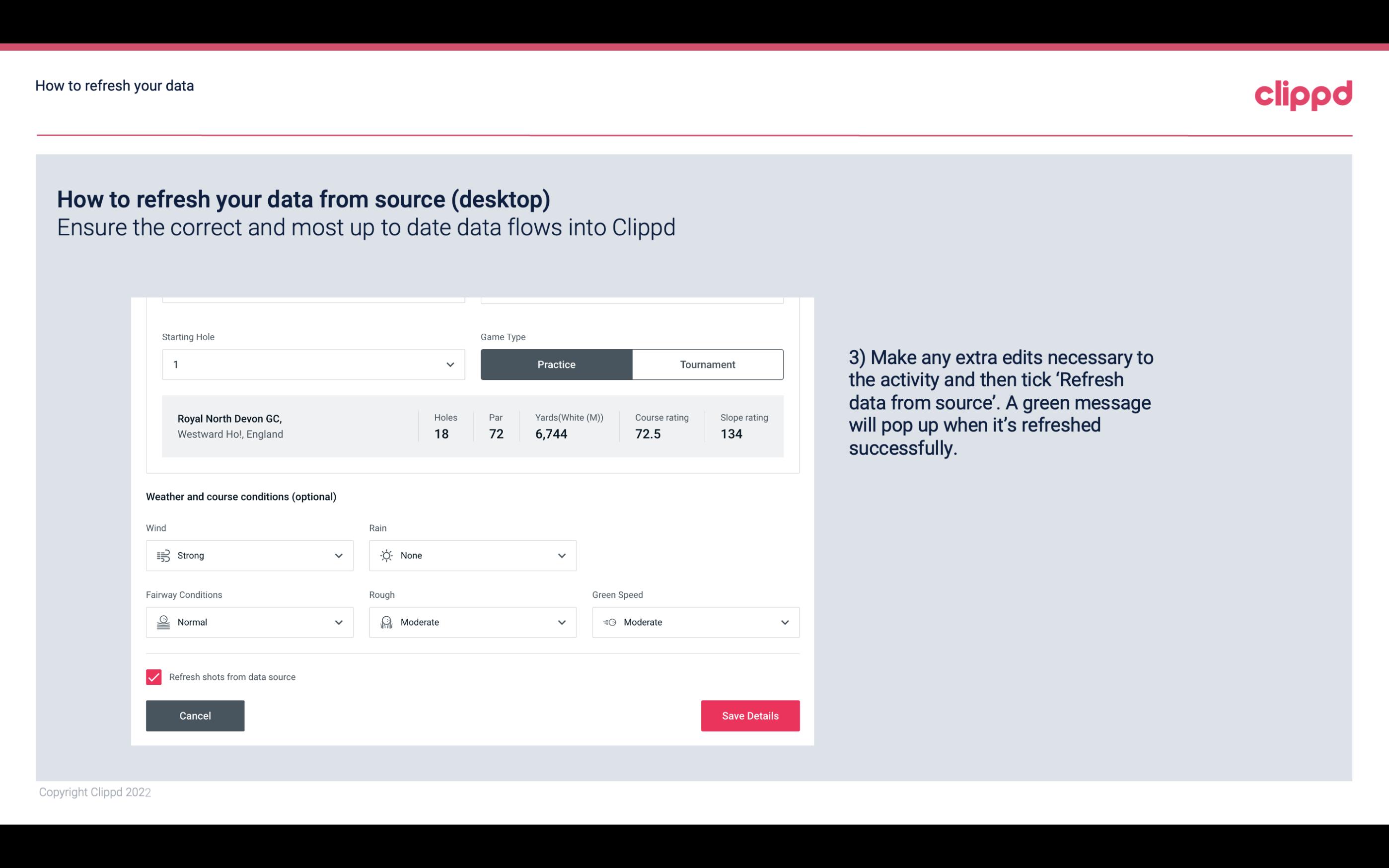
Task: Click the fairway conditions icon
Action: [x=163, y=622]
